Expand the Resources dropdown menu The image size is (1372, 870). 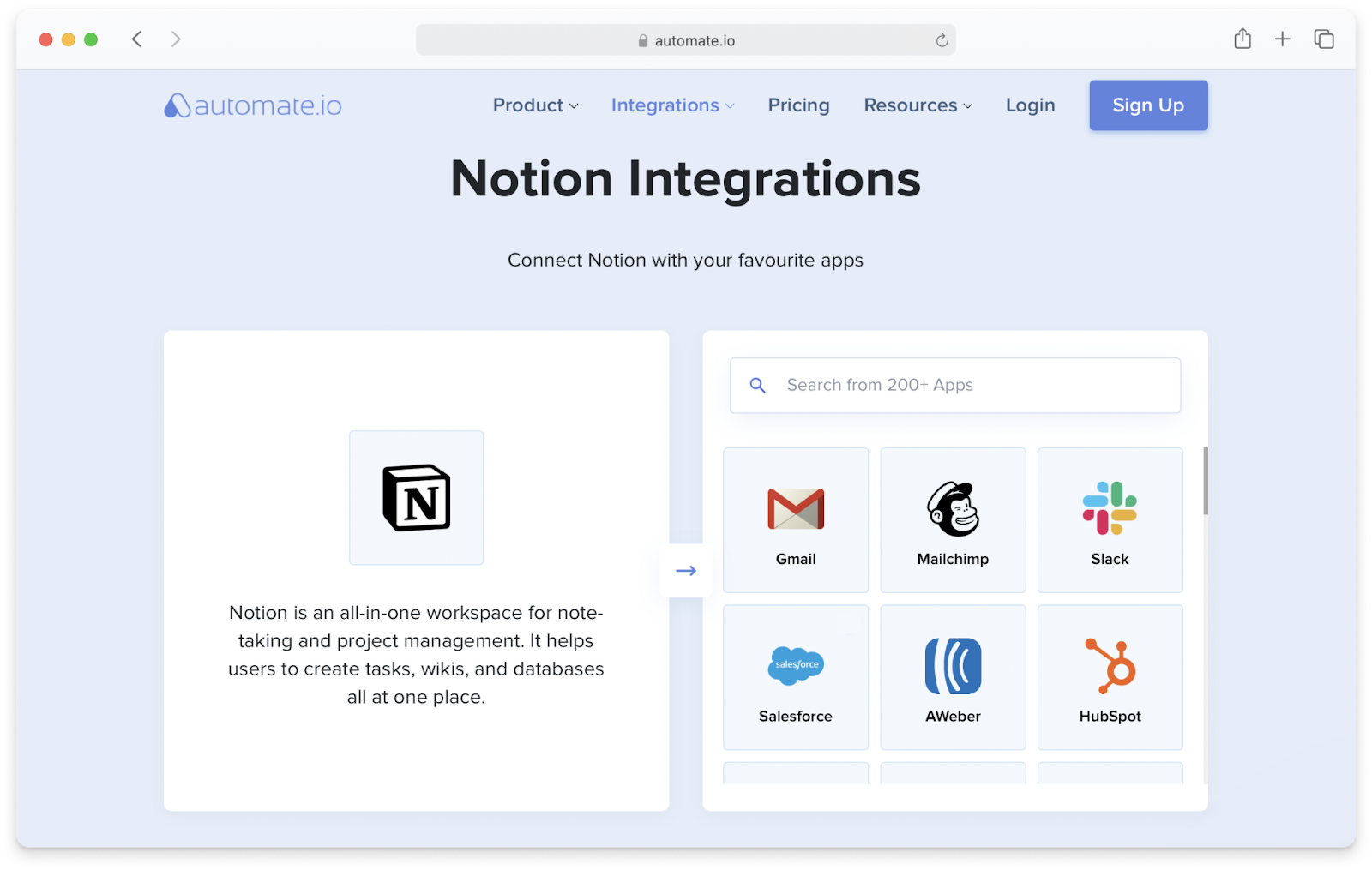(x=918, y=105)
